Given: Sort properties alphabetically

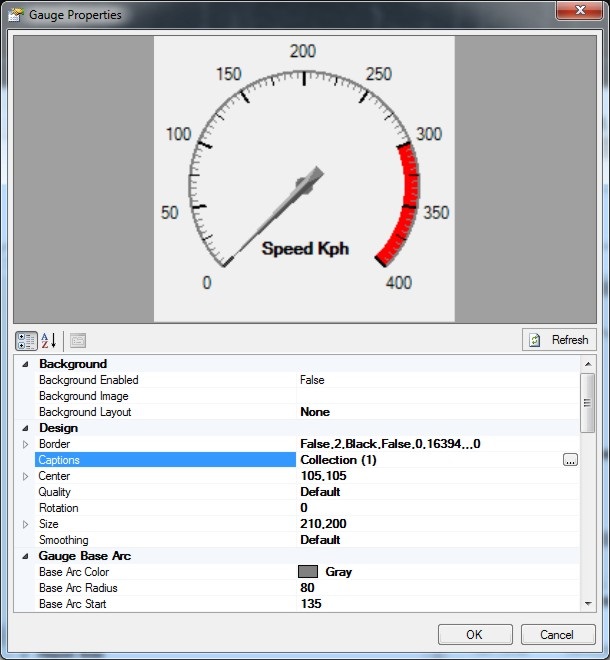Looking at the screenshot, I should [49, 340].
